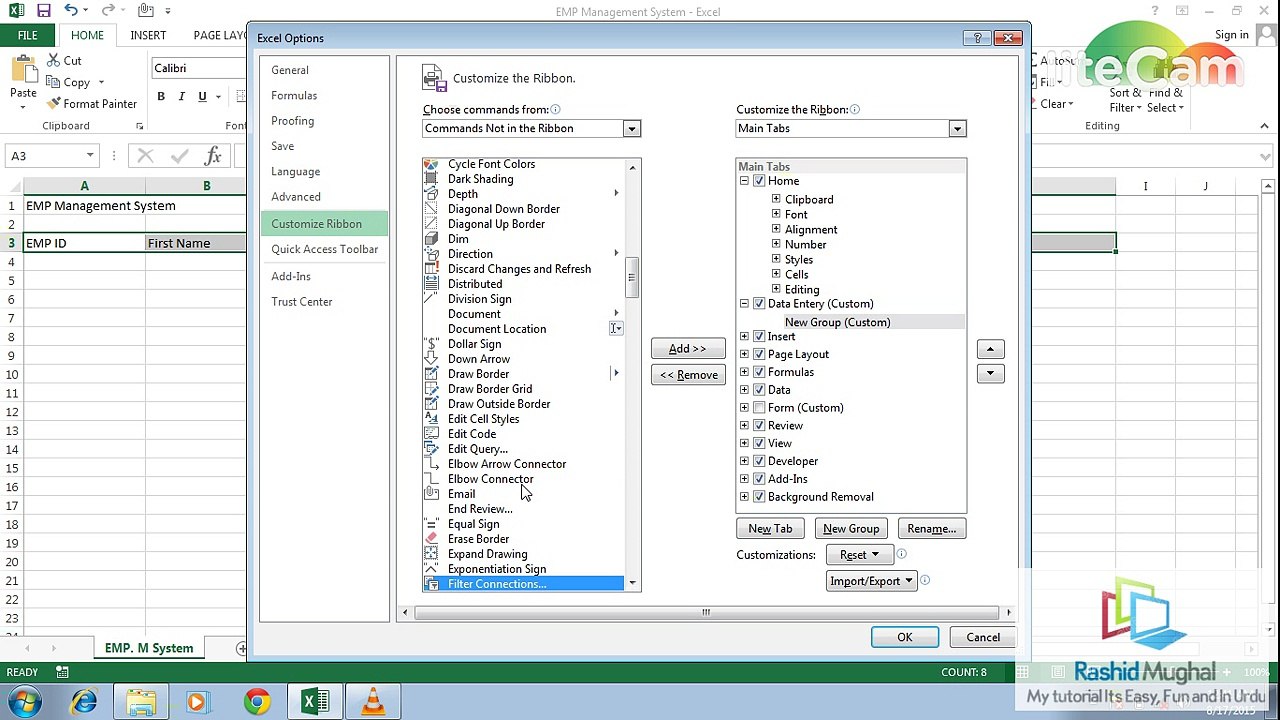This screenshot has height=720, width=1280.
Task: Go to the Advanced options category
Action: coord(296,197)
